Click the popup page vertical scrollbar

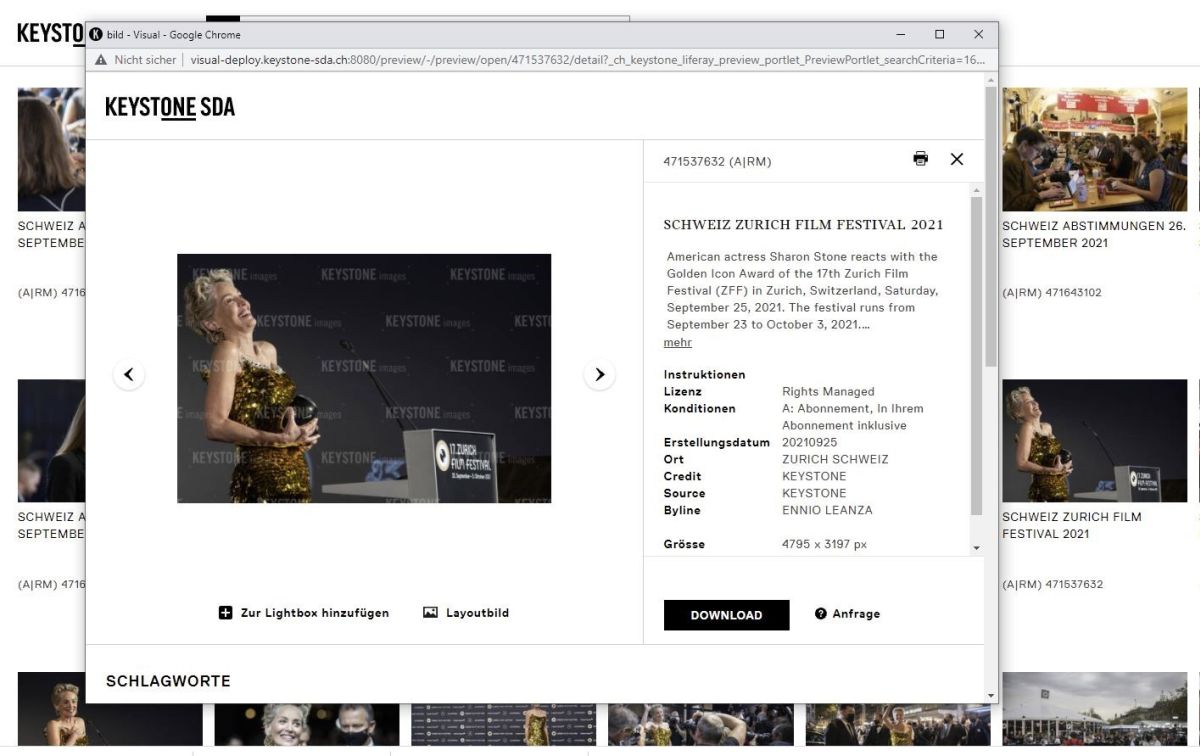coord(990,227)
